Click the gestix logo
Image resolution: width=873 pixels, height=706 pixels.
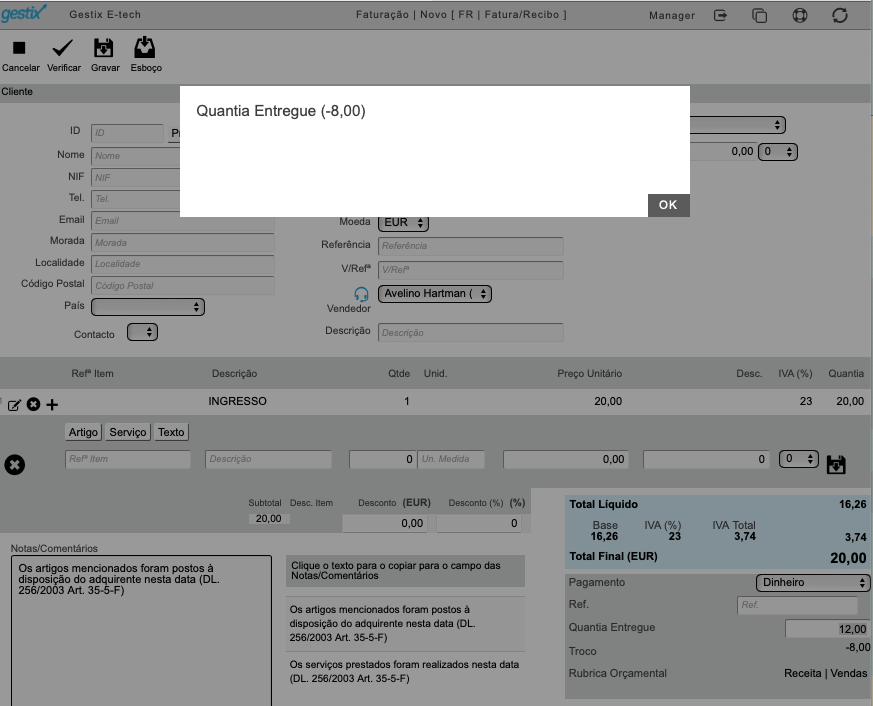click(23, 13)
